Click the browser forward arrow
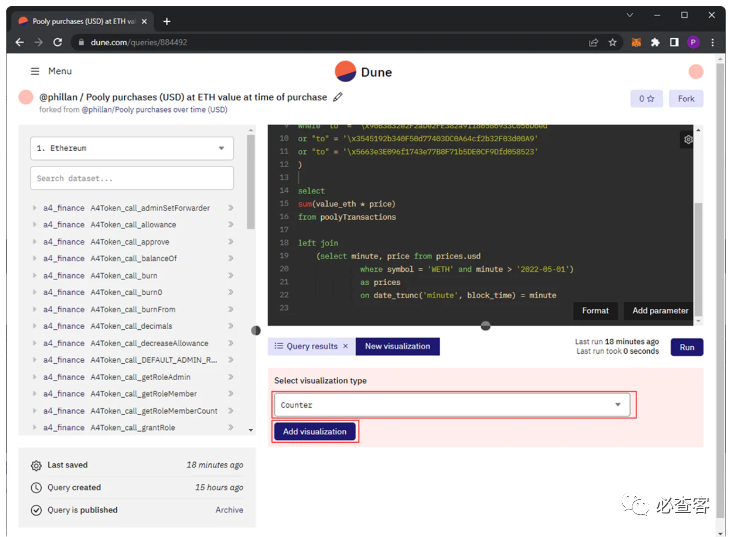 39,42
